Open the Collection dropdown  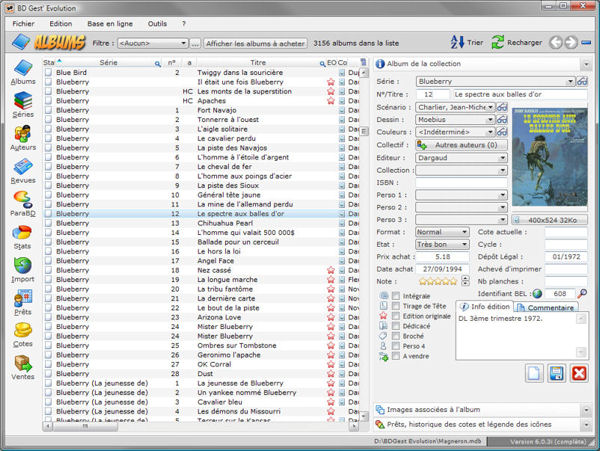(461, 170)
